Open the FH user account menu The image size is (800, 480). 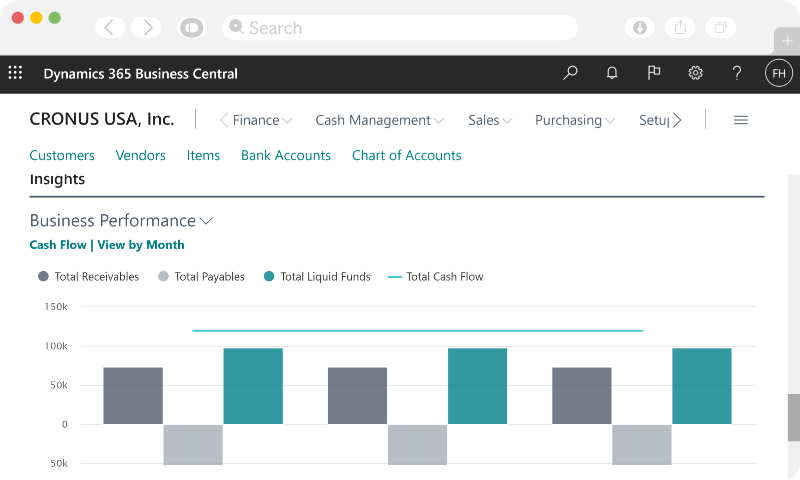(779, 73)
